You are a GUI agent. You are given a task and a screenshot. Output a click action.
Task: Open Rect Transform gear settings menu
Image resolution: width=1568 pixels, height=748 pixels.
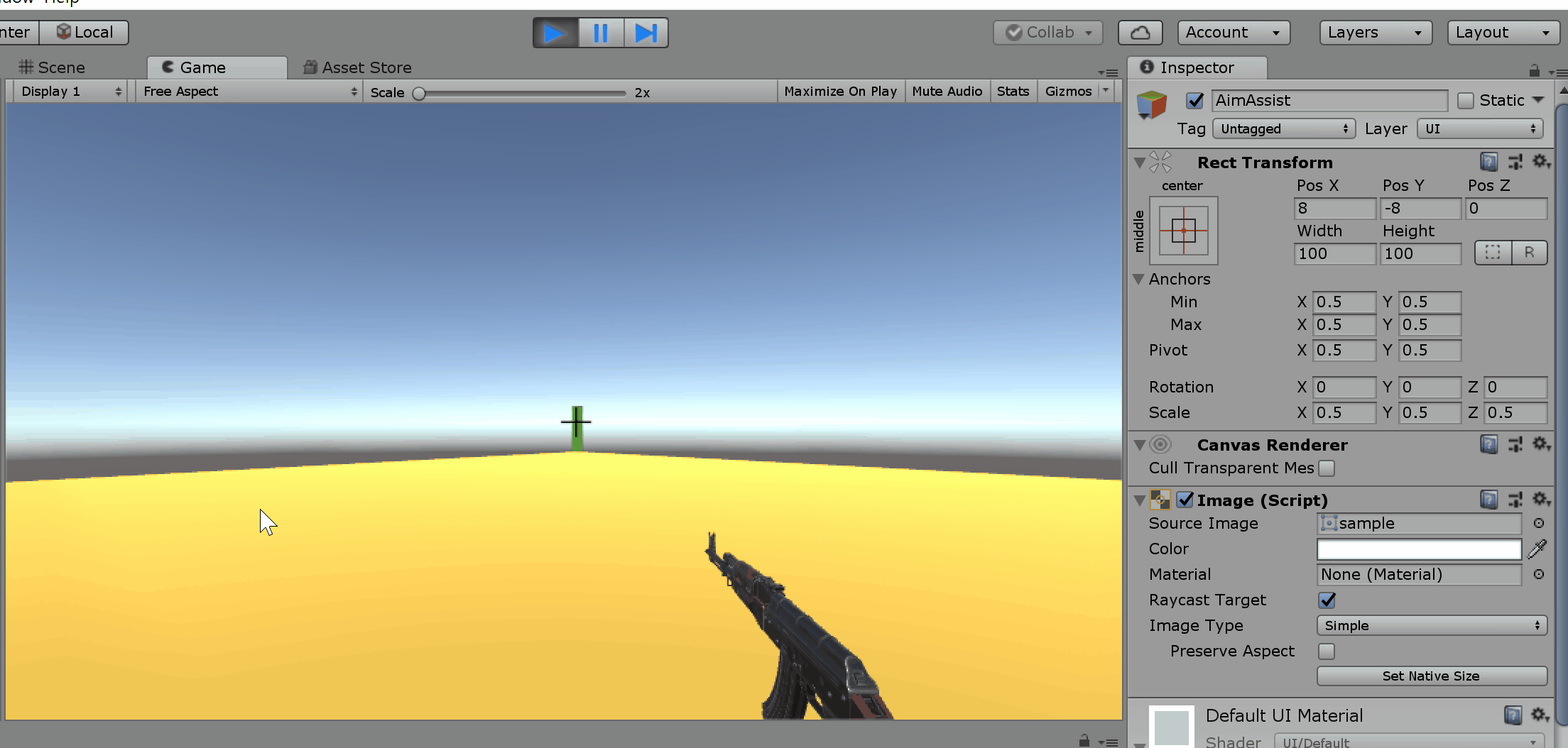[x=1540, y=162]
